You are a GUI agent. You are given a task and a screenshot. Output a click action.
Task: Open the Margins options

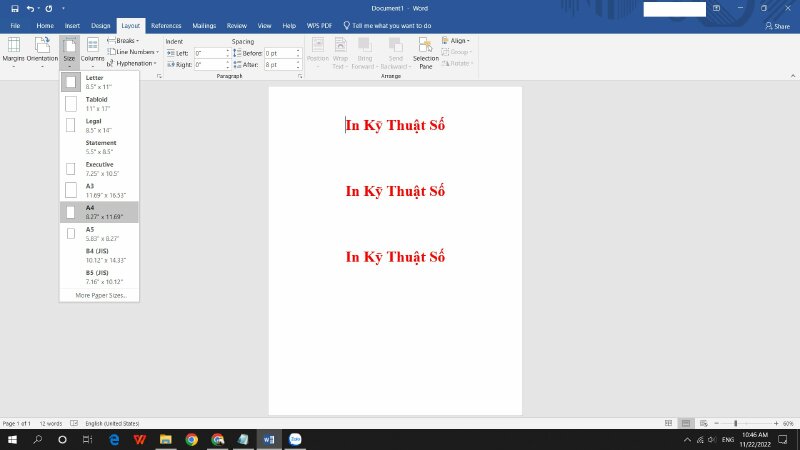coord(14,50)
